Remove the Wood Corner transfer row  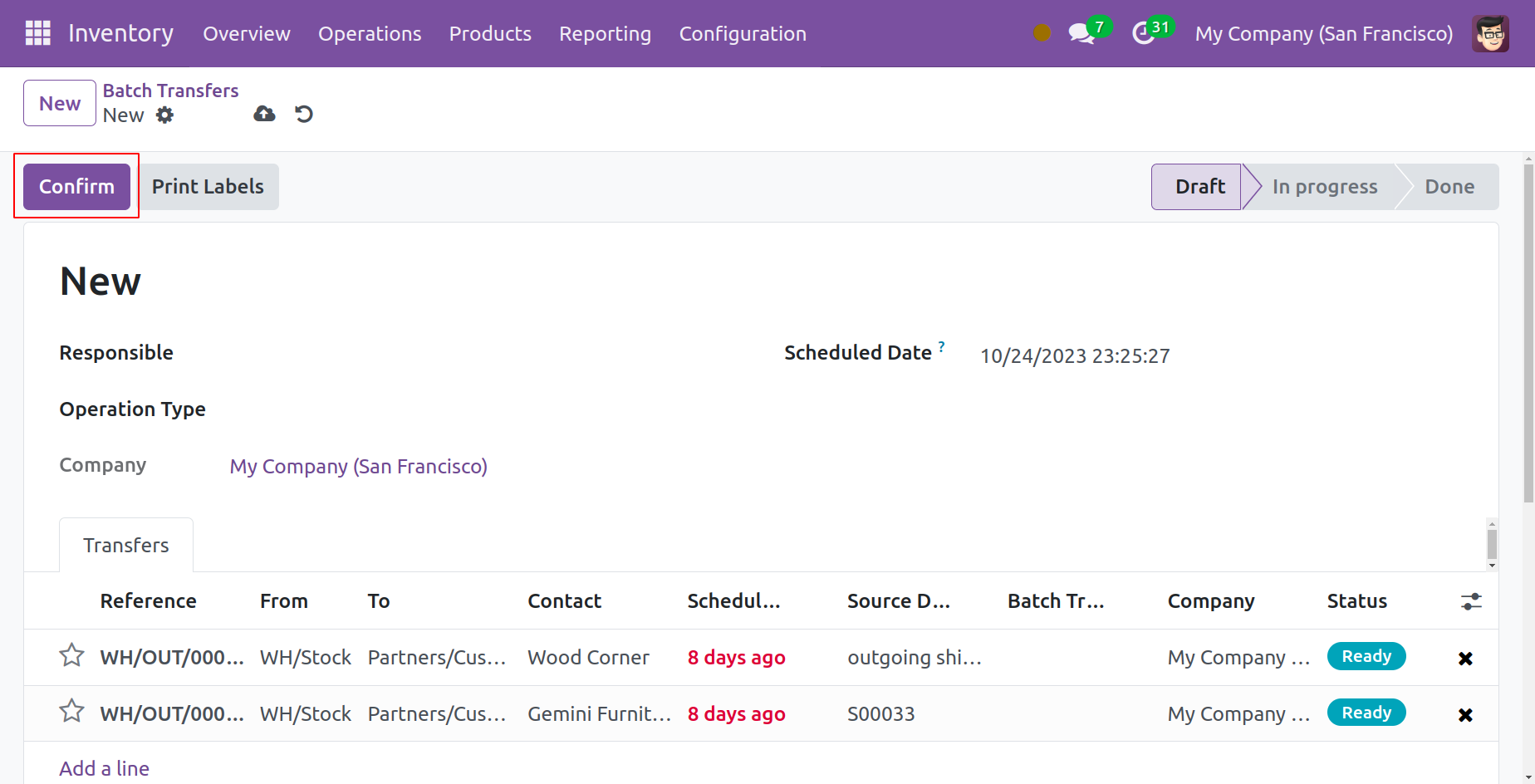tap(1465, 659)
